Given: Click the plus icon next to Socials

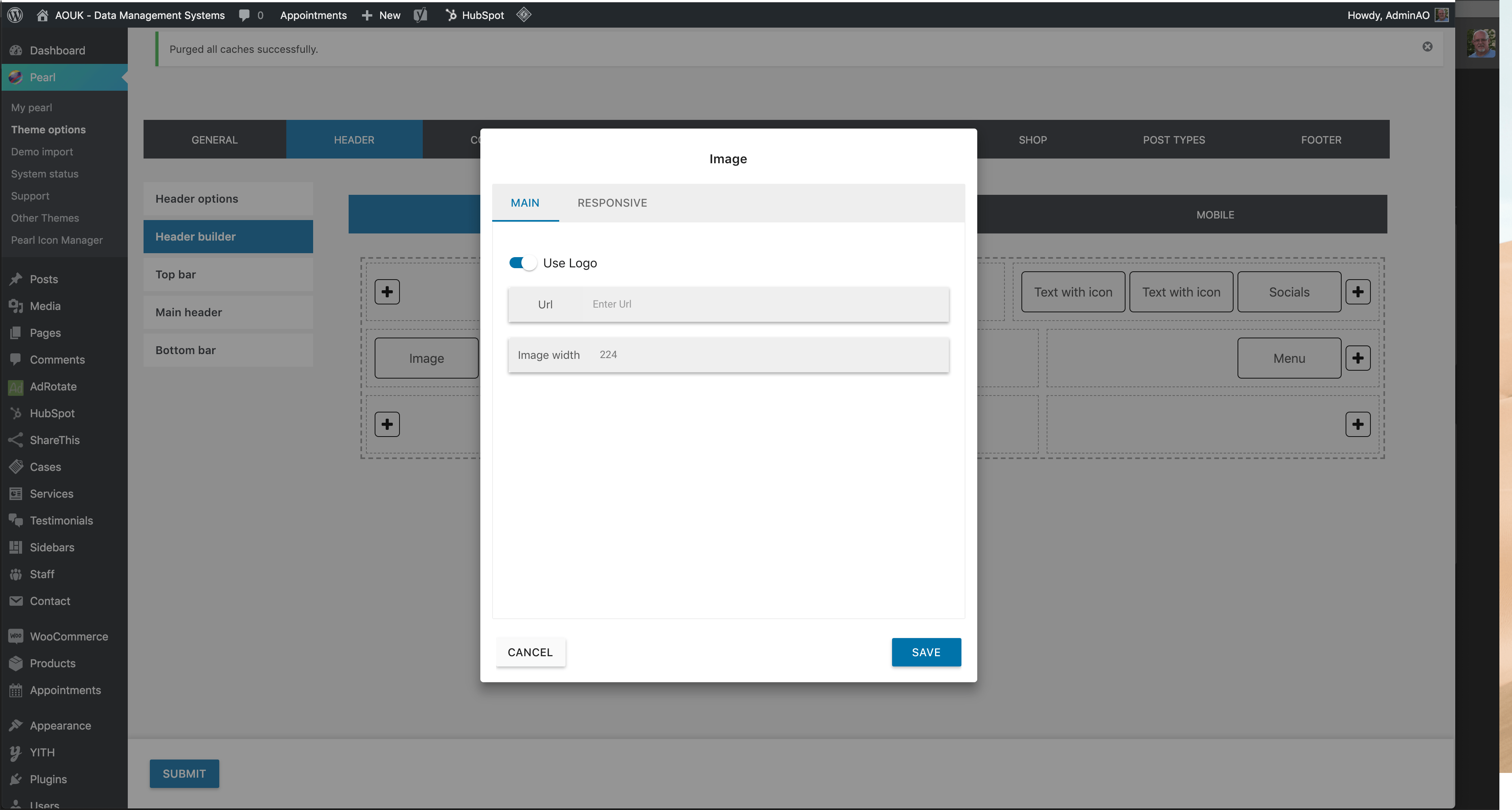Looking at the screenshot, I should click(1358, 292).
